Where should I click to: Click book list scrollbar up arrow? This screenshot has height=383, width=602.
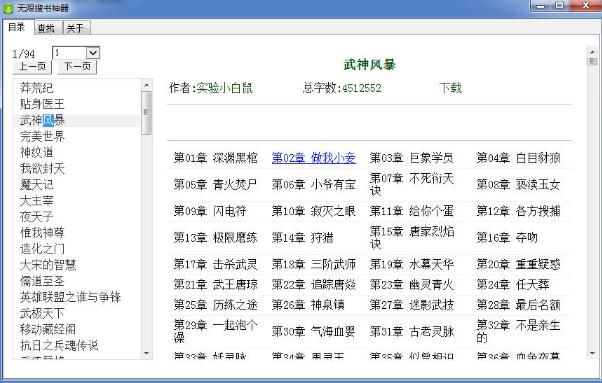[146, 85]
